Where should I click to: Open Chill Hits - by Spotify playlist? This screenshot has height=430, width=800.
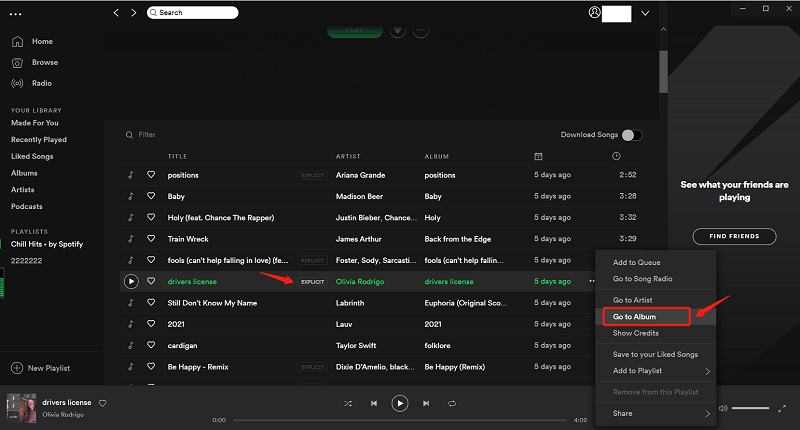coord(47,244)
